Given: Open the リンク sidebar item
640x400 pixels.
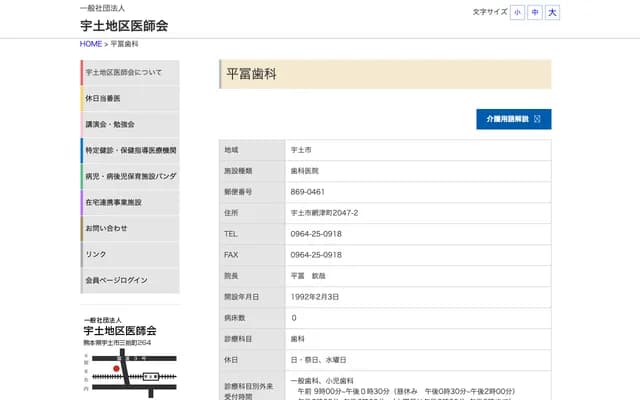Looking at the screenshot, I should pyautogui.click(x=130, y=254).
